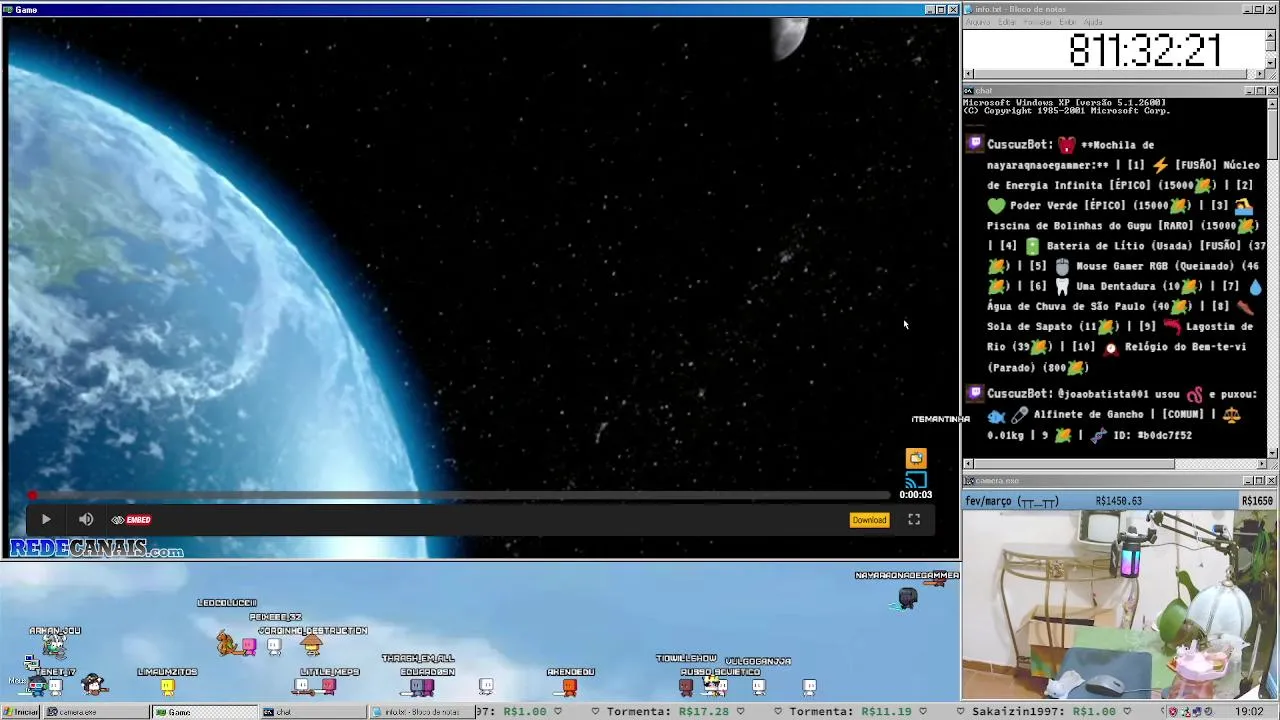This screenshot has width=1280, height=720.
Task: Switch to camera.exe in the taskbar
Action: (96, 712)
